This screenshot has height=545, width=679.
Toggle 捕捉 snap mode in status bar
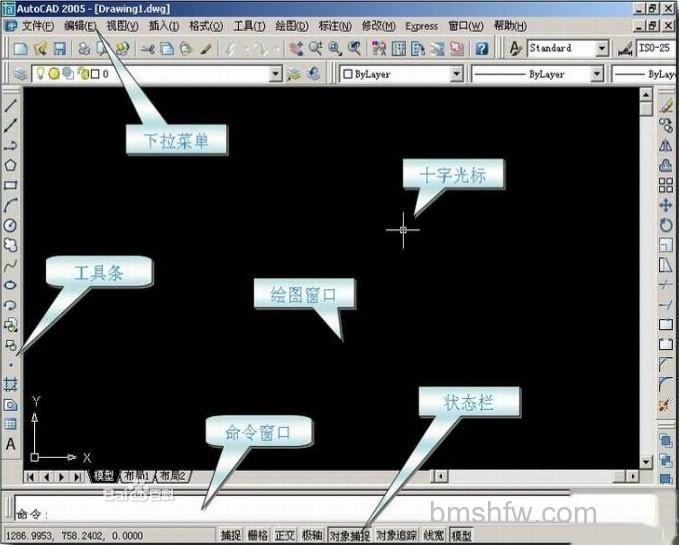tap(231, 535)
